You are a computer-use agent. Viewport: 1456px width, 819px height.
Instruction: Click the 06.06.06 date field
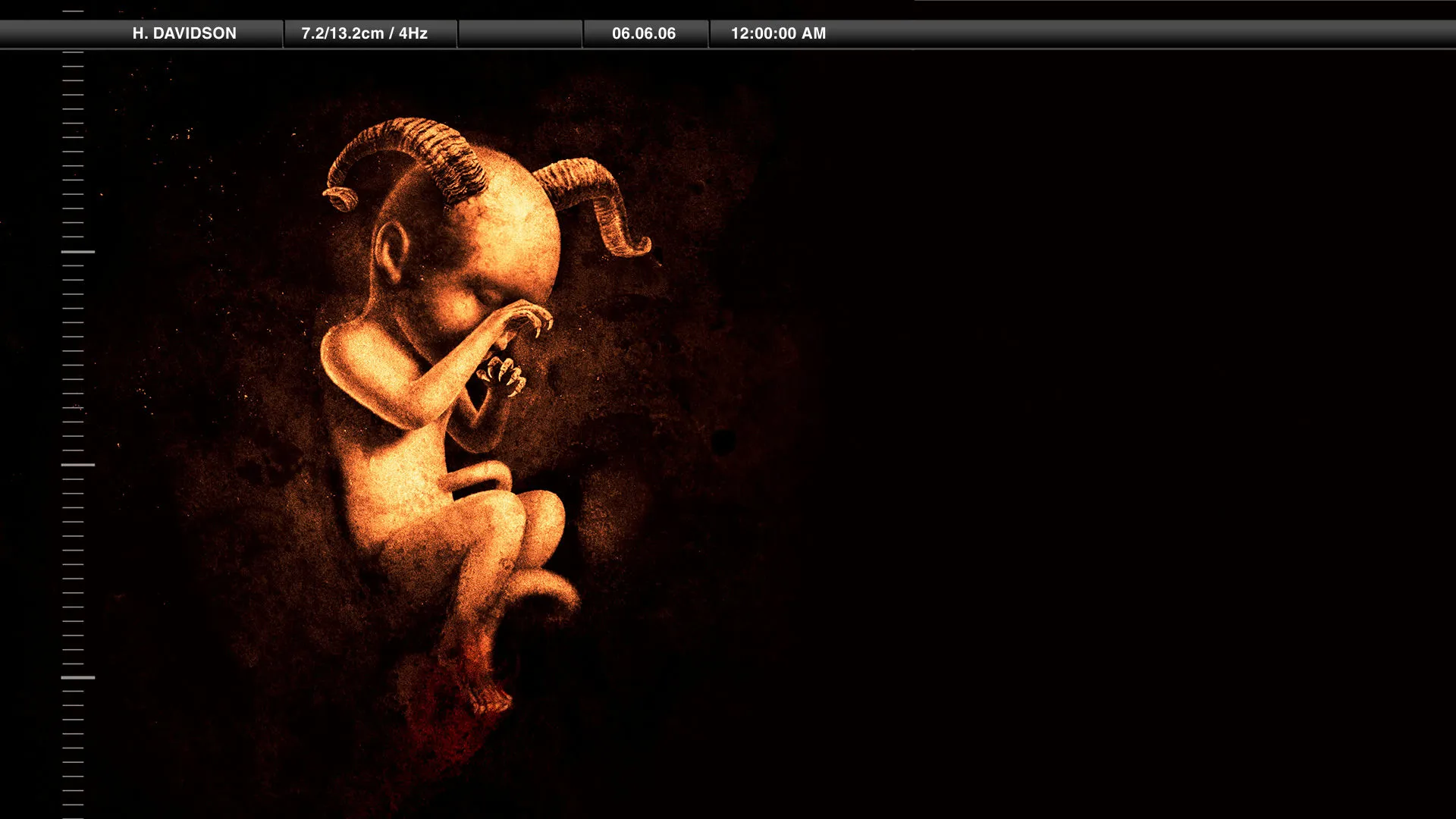644,33
